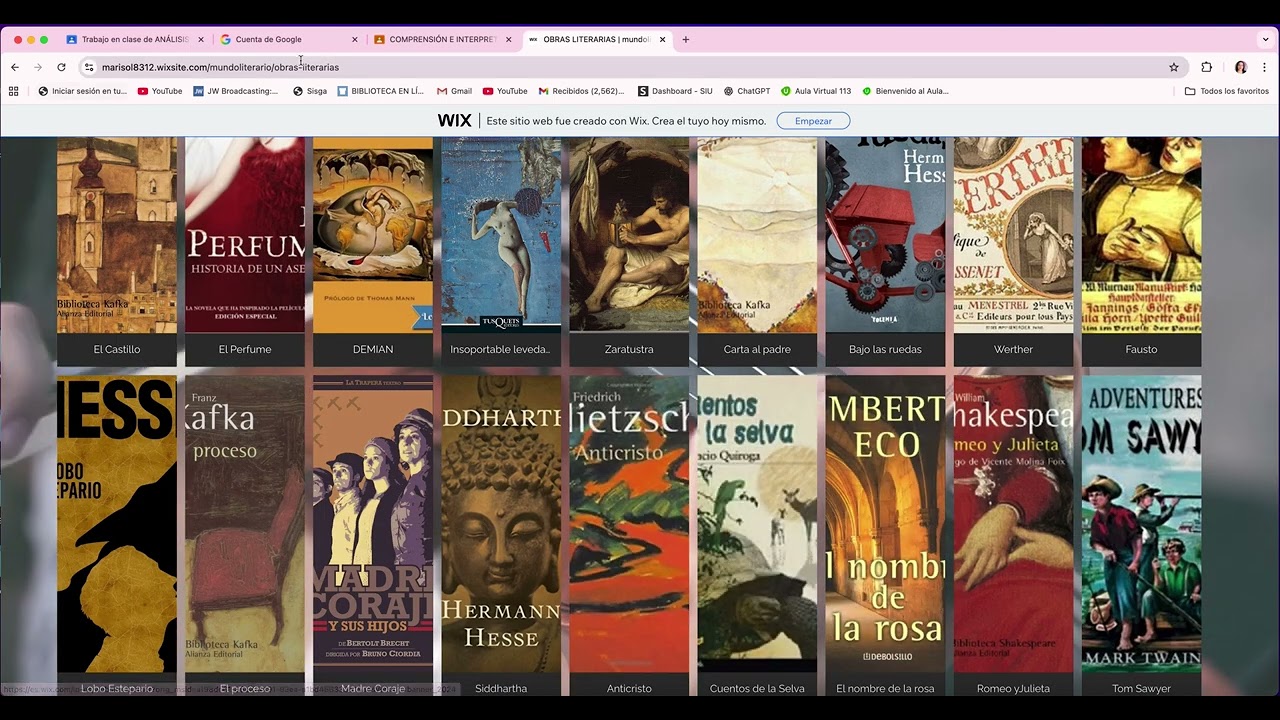Open DEMIAN book cover
1280x720 pixels.
[x=373, y=235]
